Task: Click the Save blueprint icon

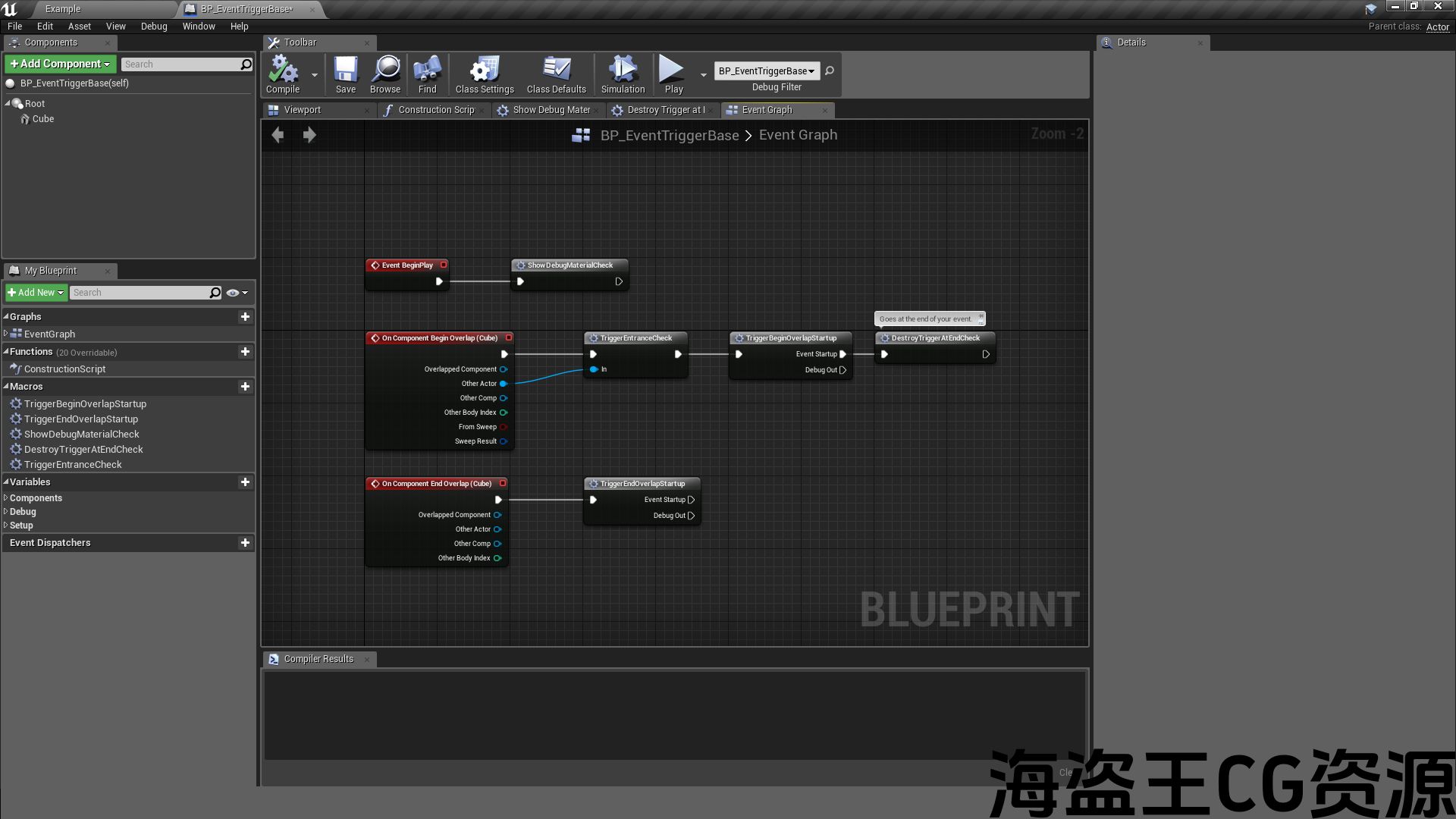Action: (346, 73)
